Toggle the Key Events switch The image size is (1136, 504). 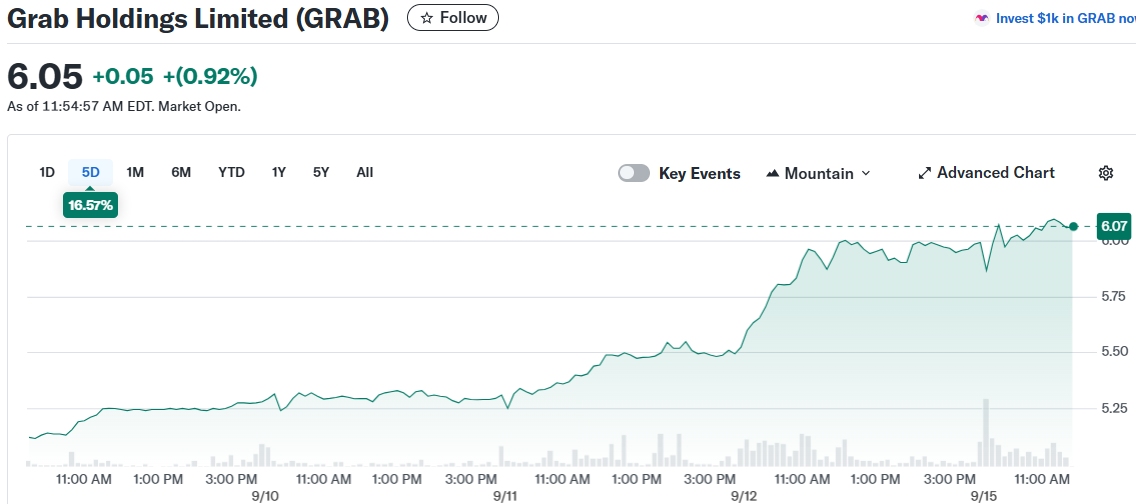point(634,173)
